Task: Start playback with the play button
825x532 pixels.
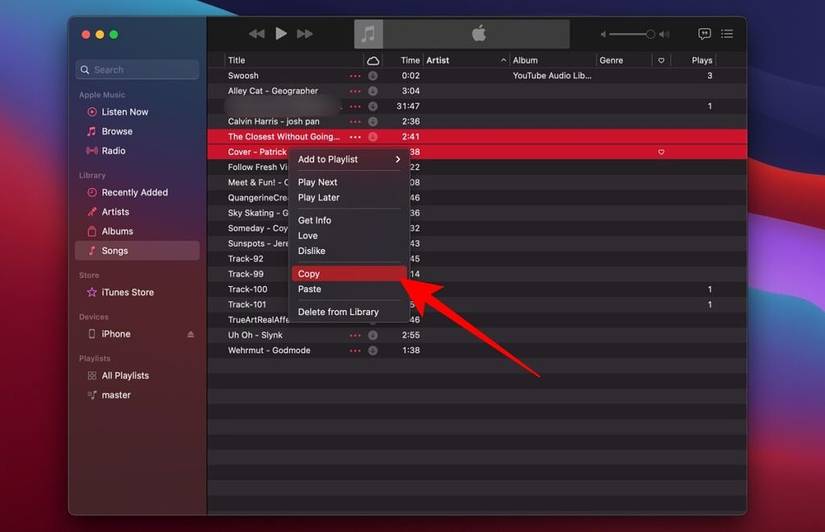Action: 281,34
